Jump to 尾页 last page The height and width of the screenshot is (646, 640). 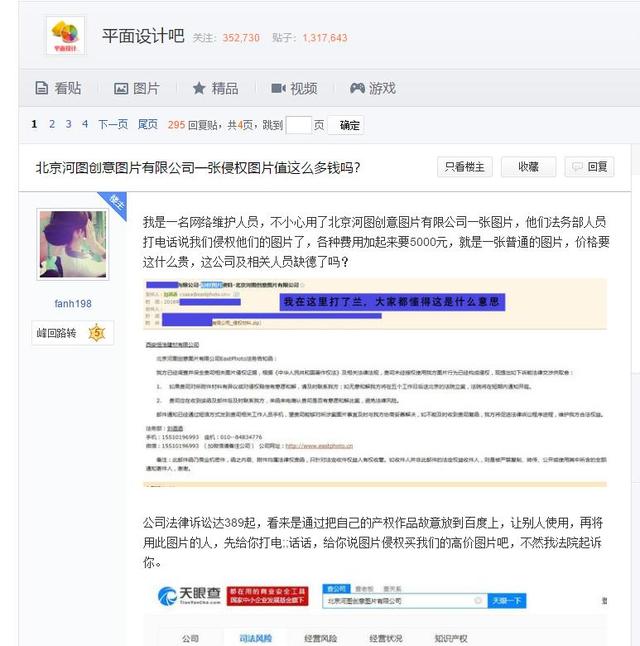[148, 124]
